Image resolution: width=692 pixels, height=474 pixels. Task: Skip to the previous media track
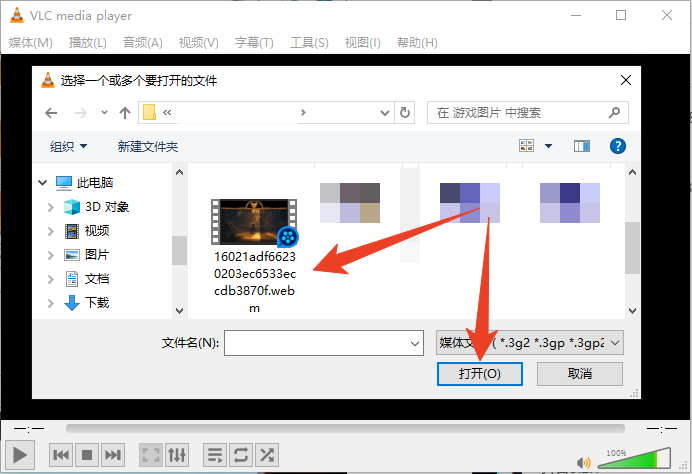click(x=61, y=455)
